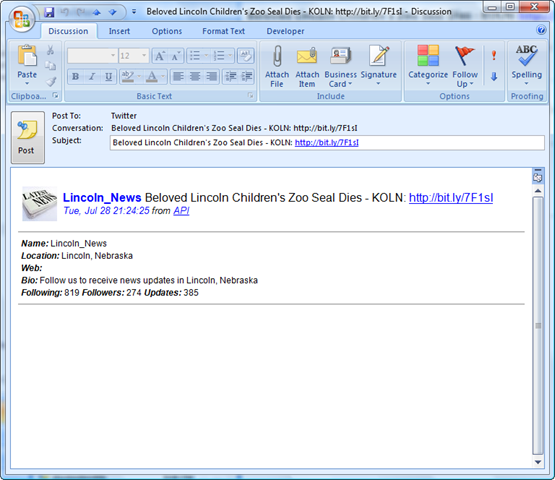555x480 pixels.
Task: Copy using the duplicate pages icon
Action: click(x=51, y=65)
